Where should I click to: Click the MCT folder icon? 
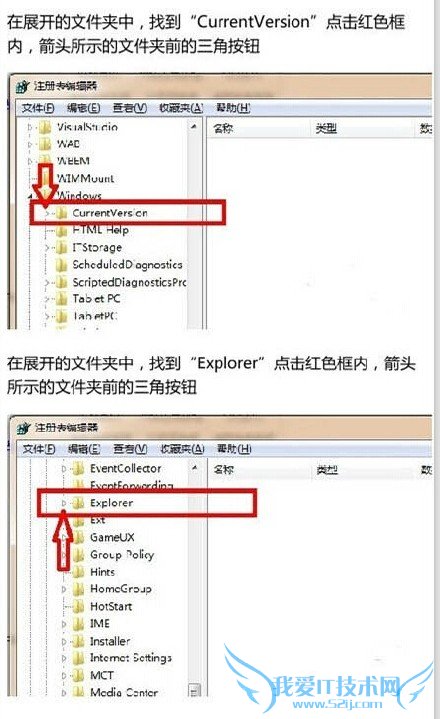pyautogui.click(x=79, y=675)
